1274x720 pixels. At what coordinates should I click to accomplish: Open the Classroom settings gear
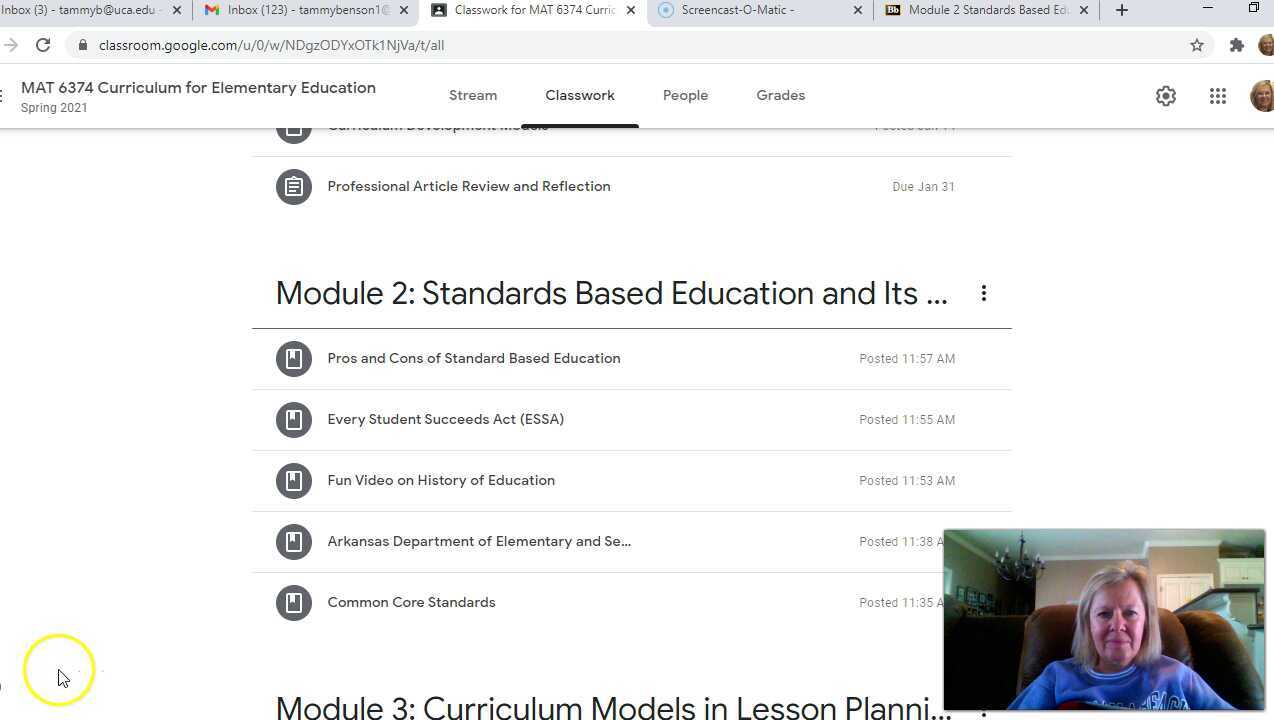point(1165,95)
